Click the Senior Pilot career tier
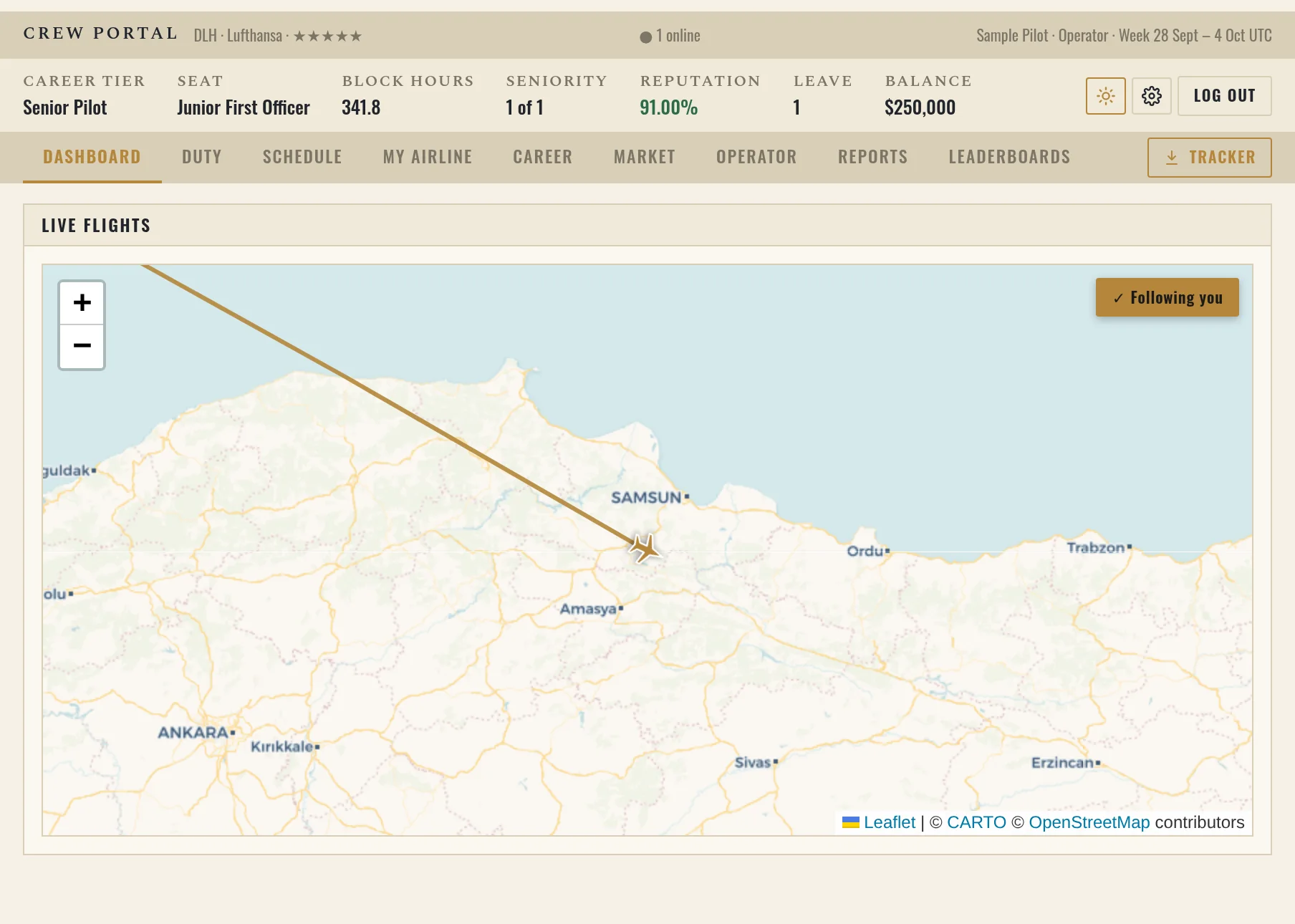This screenshot has width=1295, height=924. (x=64, y=107)
